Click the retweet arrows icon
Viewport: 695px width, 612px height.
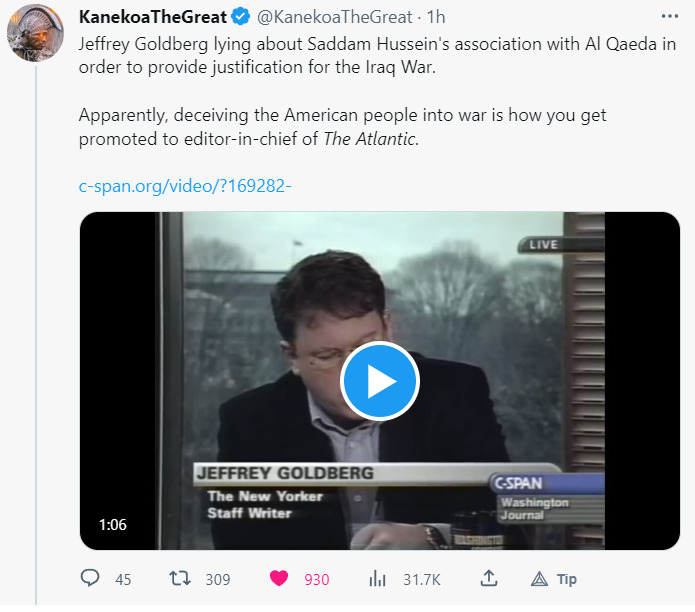click(178, 579)
